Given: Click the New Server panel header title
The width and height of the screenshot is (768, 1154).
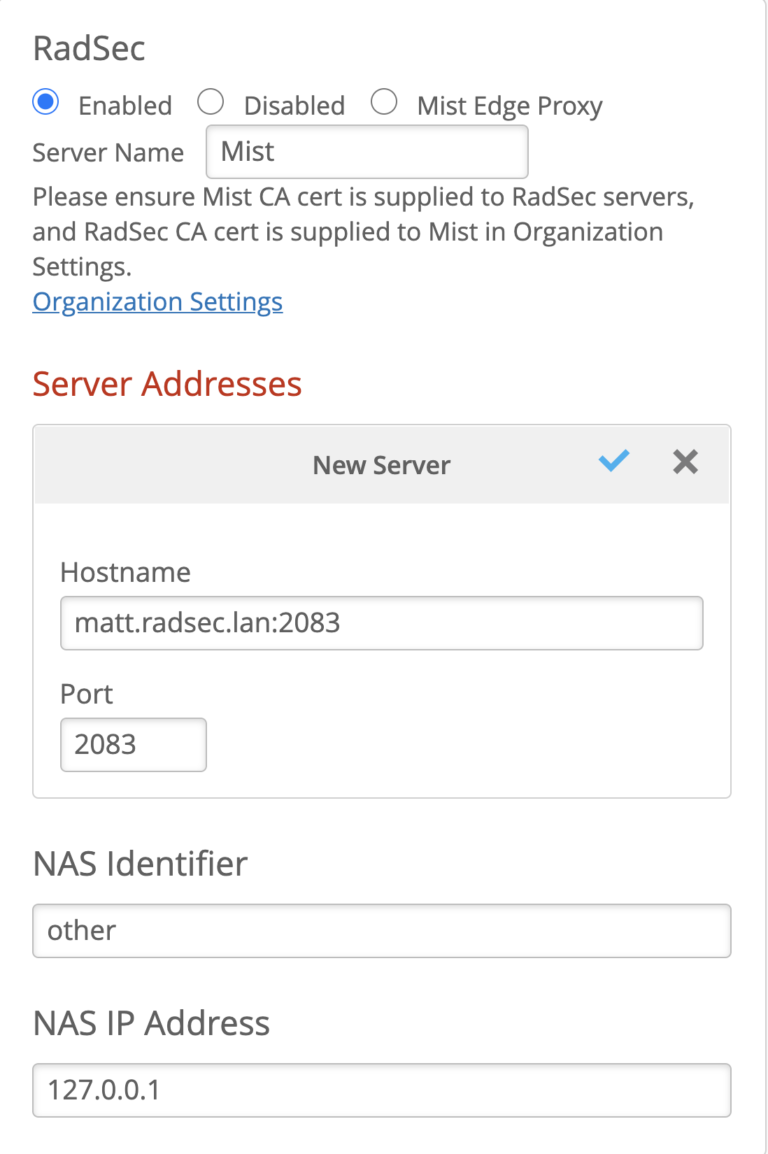Looking at the screenshot, I should point(381,465).
